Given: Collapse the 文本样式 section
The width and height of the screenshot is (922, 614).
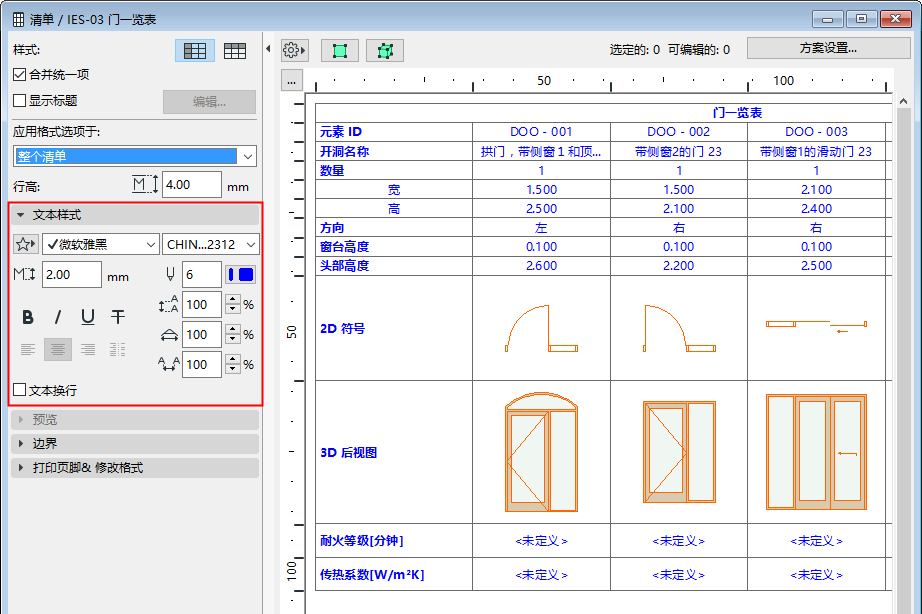Looking at the screenshot, I should click(135, 215).
